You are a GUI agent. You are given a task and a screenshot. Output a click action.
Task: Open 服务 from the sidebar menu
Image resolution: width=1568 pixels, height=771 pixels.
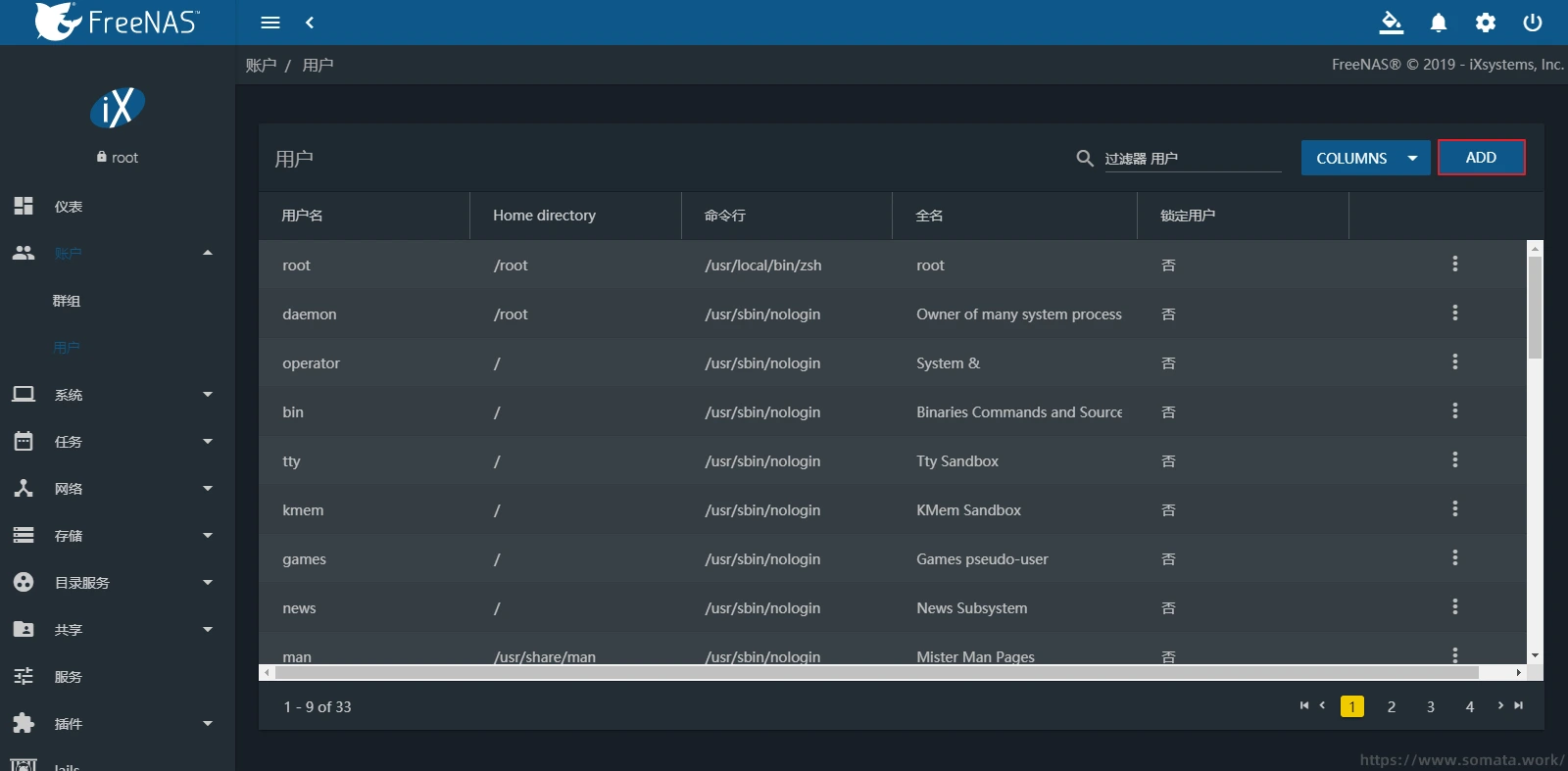coord(69,677)
